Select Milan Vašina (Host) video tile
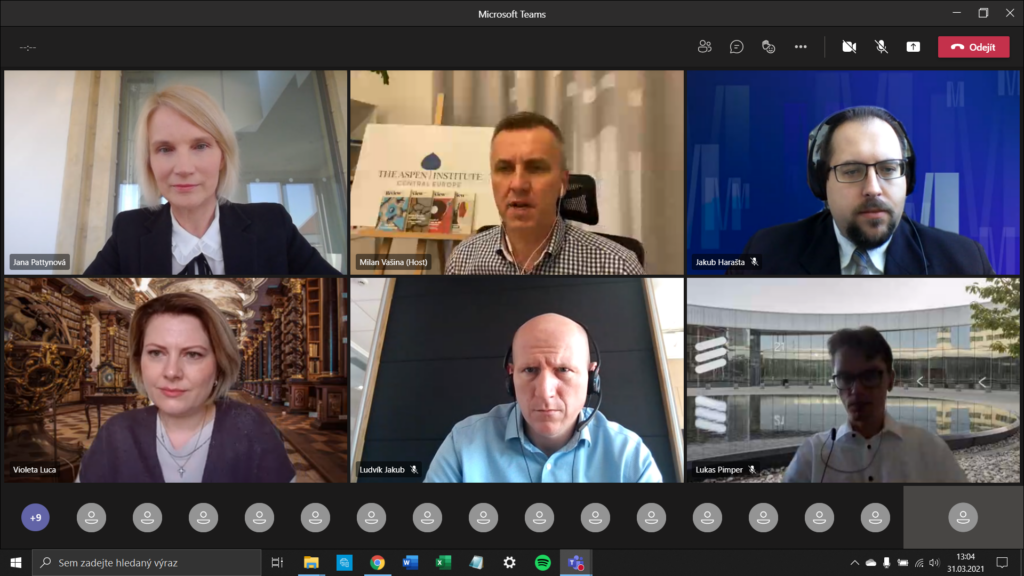Screen dimensions: 1024x576 (517, 172)
